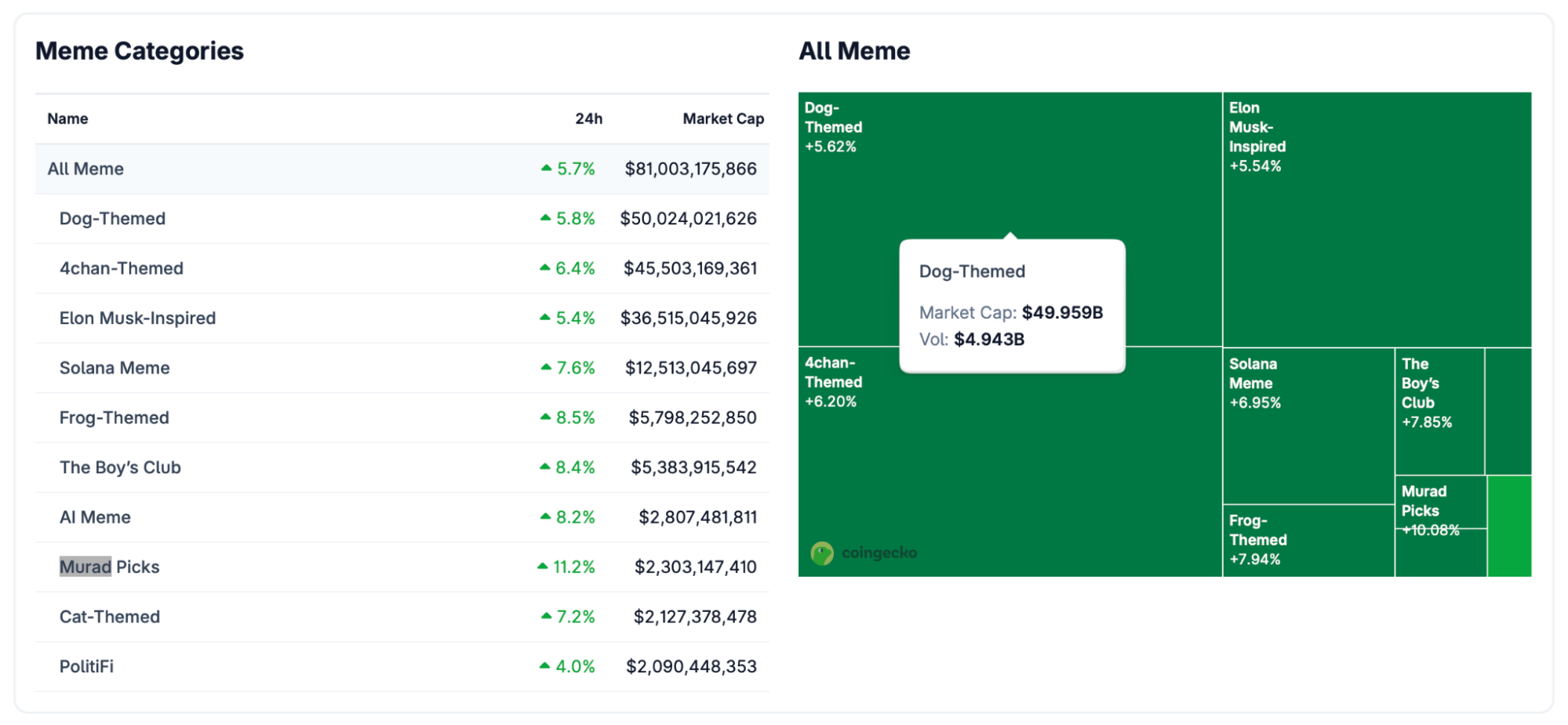Sort by the Market Cap column header
Screen dimensions: 1568x725
pos(722,118)
